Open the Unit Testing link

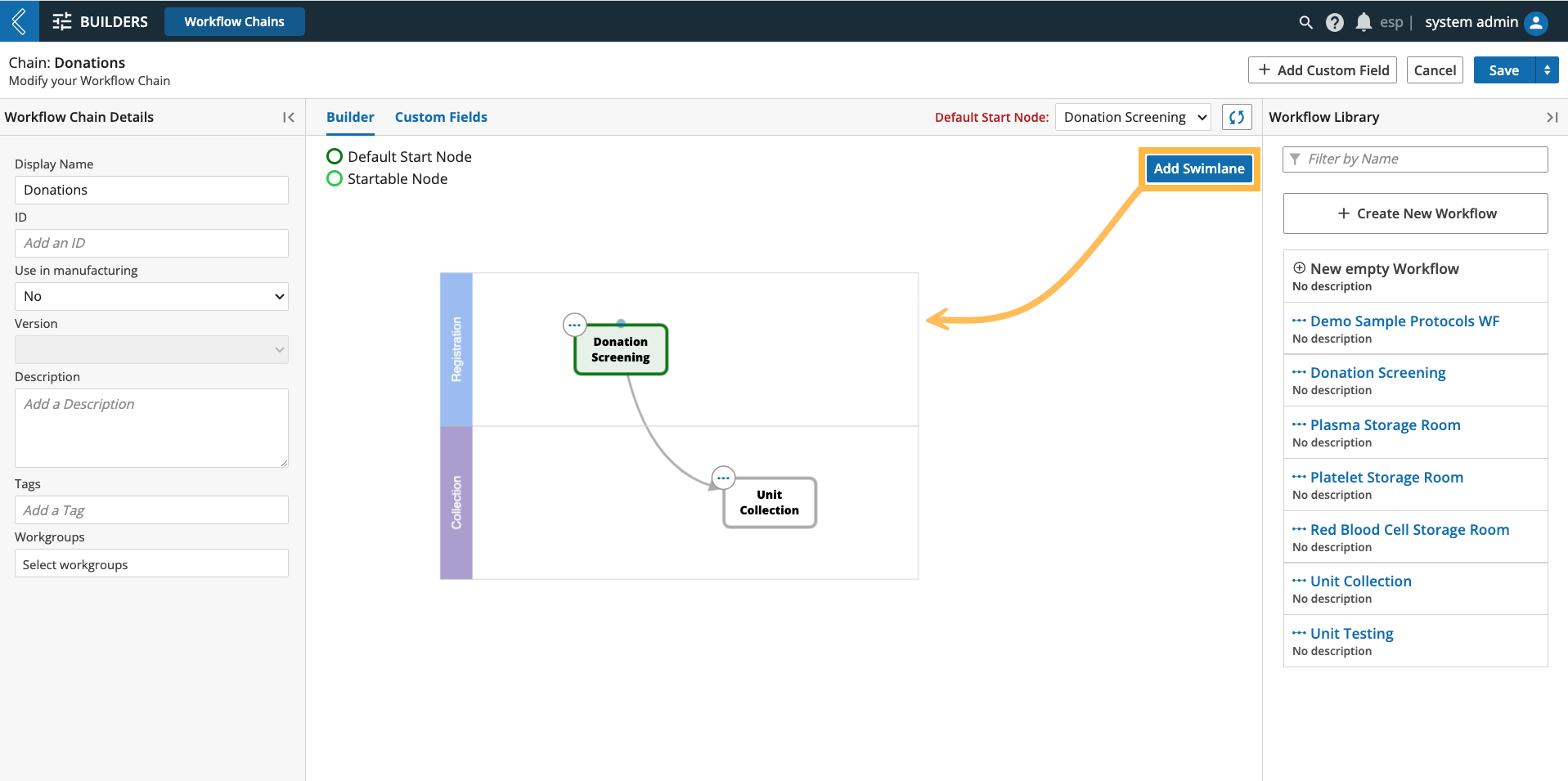pyautogui.click(x=1351, y=634)
